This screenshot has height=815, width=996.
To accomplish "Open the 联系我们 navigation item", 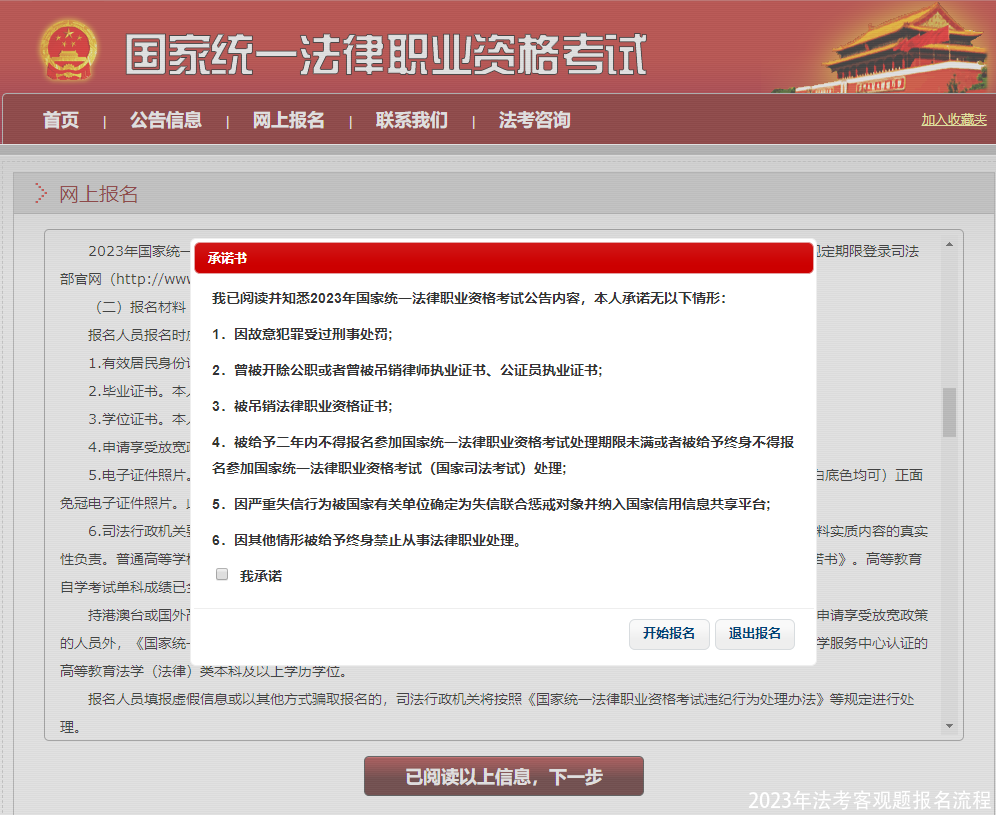I will (x=412, y=120).
